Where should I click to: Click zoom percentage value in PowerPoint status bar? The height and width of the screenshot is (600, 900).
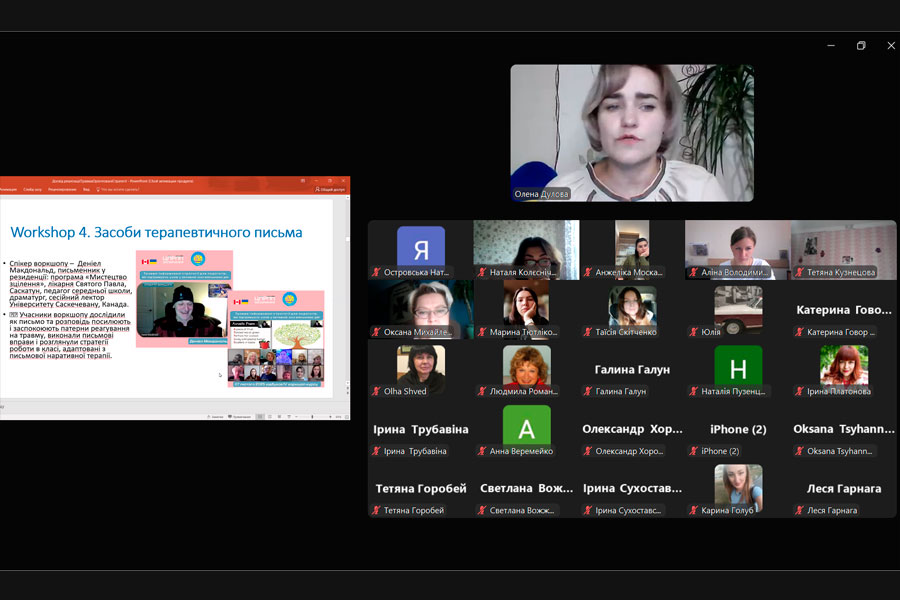click(339, 416)
